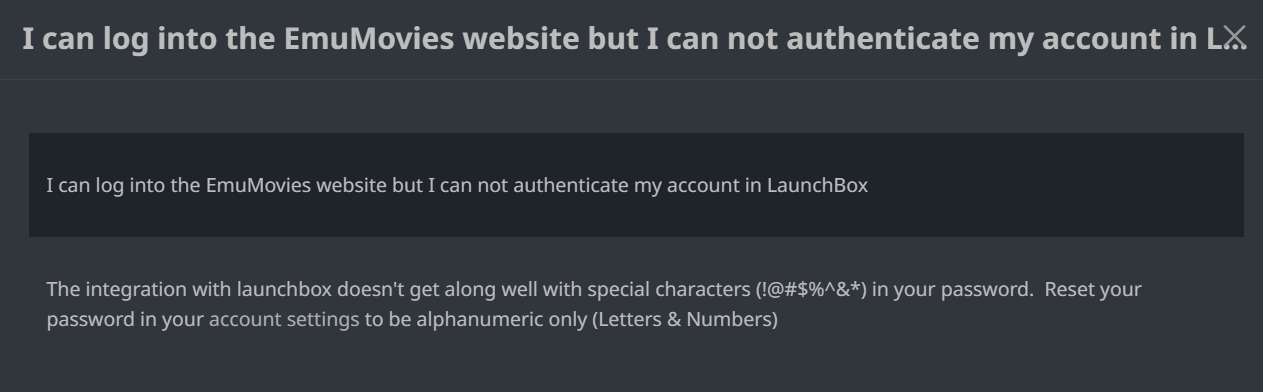1263x392 pixels.
Task: Click the special characters list (!@#$%^&*)
Action: [x=811, y=290]
